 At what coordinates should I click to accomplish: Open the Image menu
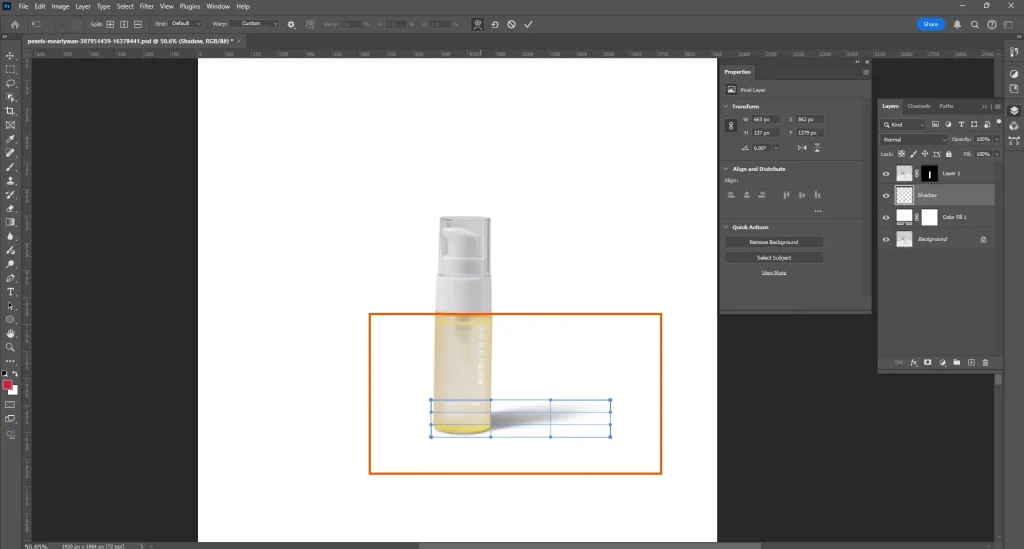pos(60,7)
